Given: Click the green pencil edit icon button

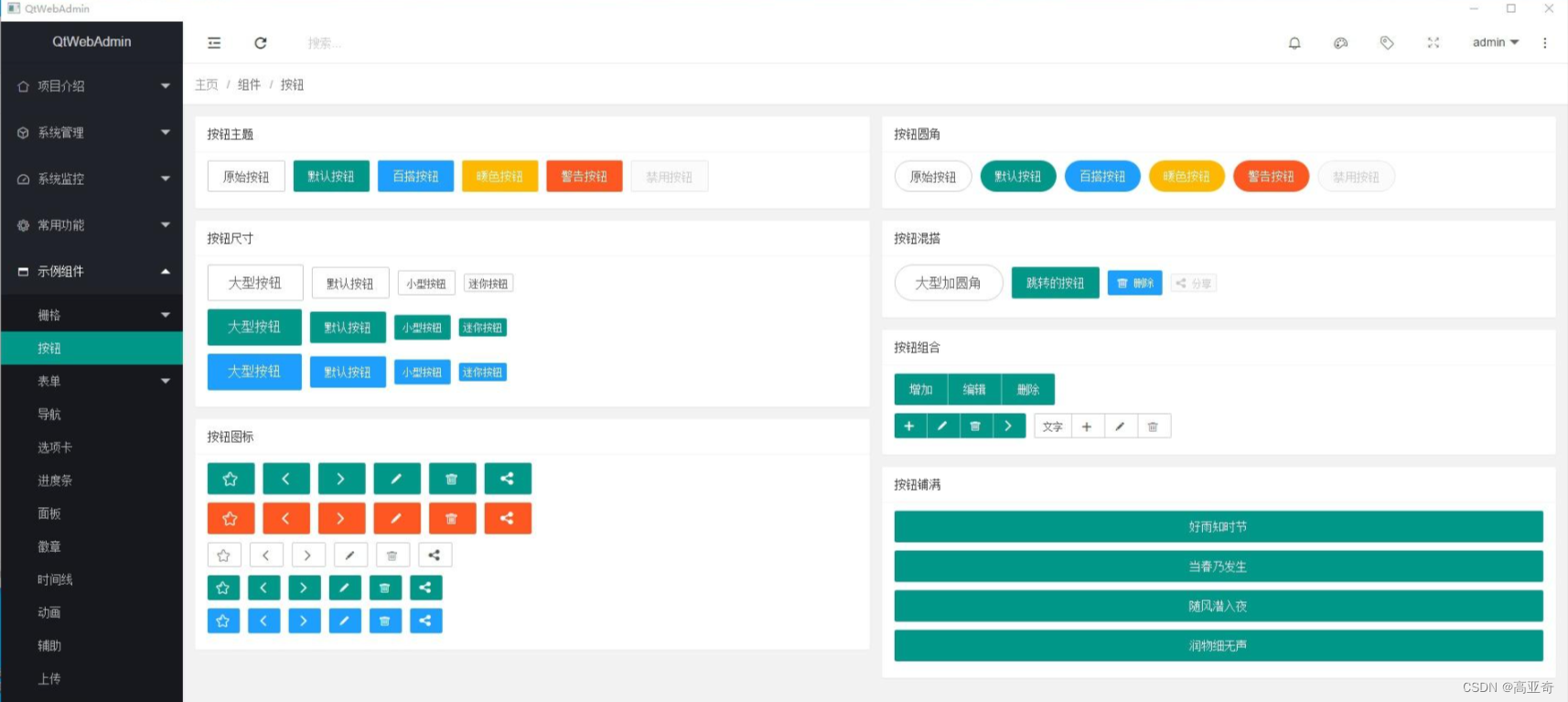Looking at the screenshot, I should [x=397, y=479].
